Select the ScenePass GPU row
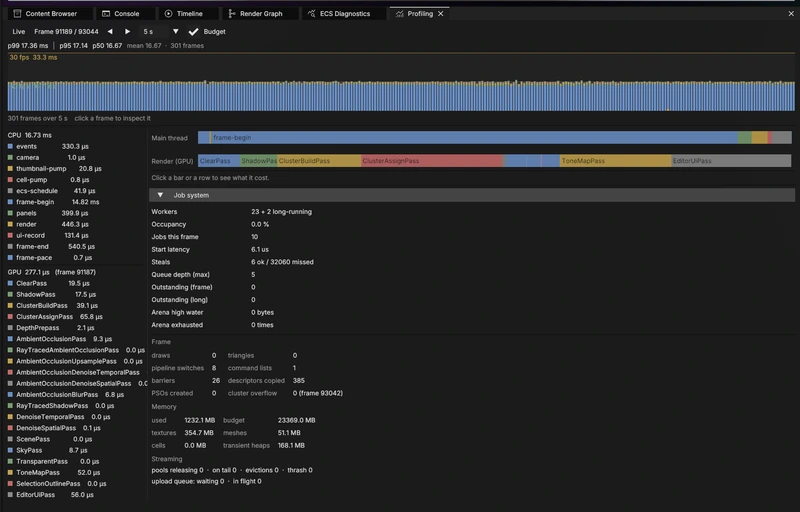 point(51,440)
